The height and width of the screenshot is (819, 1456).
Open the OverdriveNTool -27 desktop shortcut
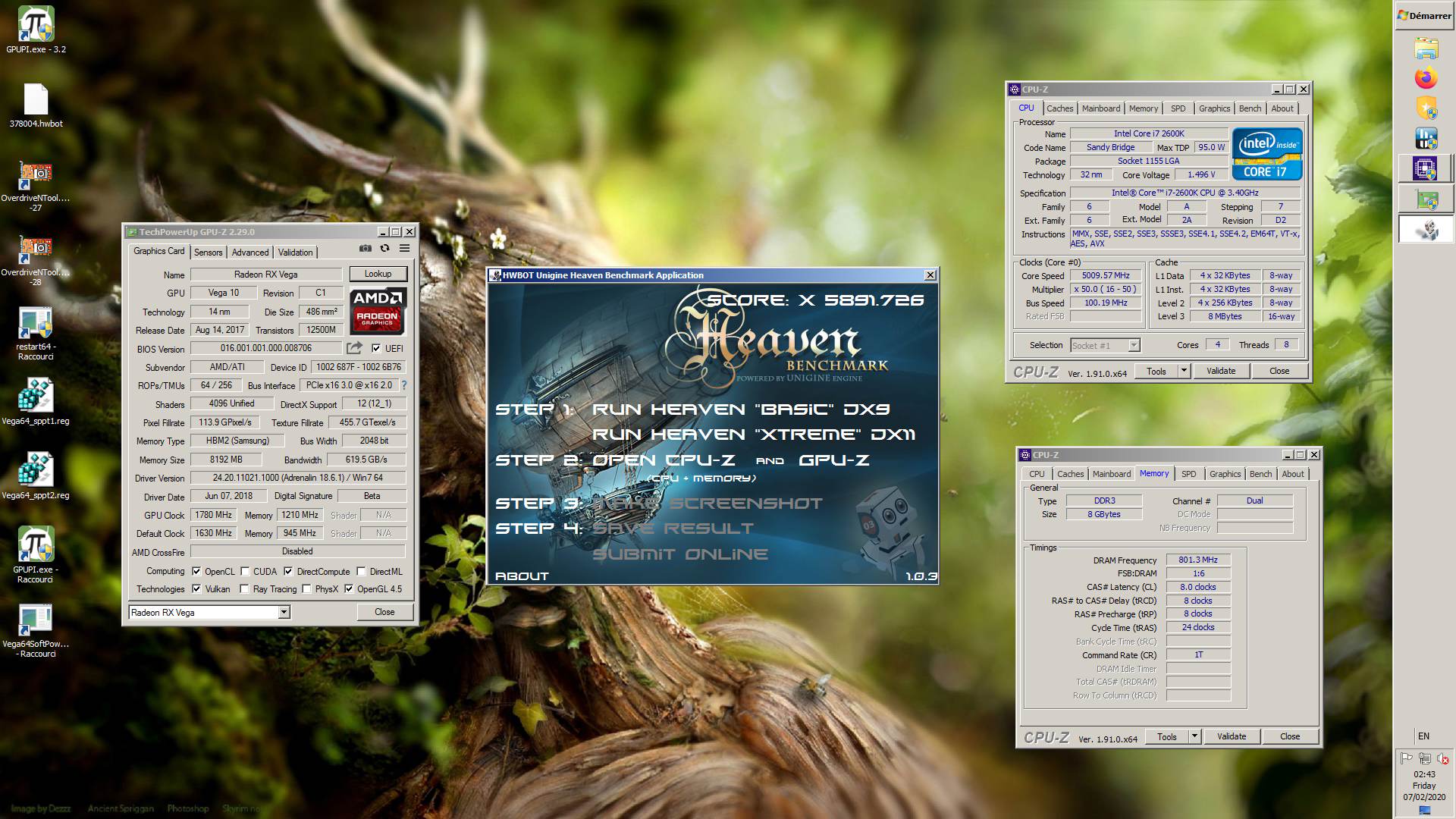click(36, 187)
